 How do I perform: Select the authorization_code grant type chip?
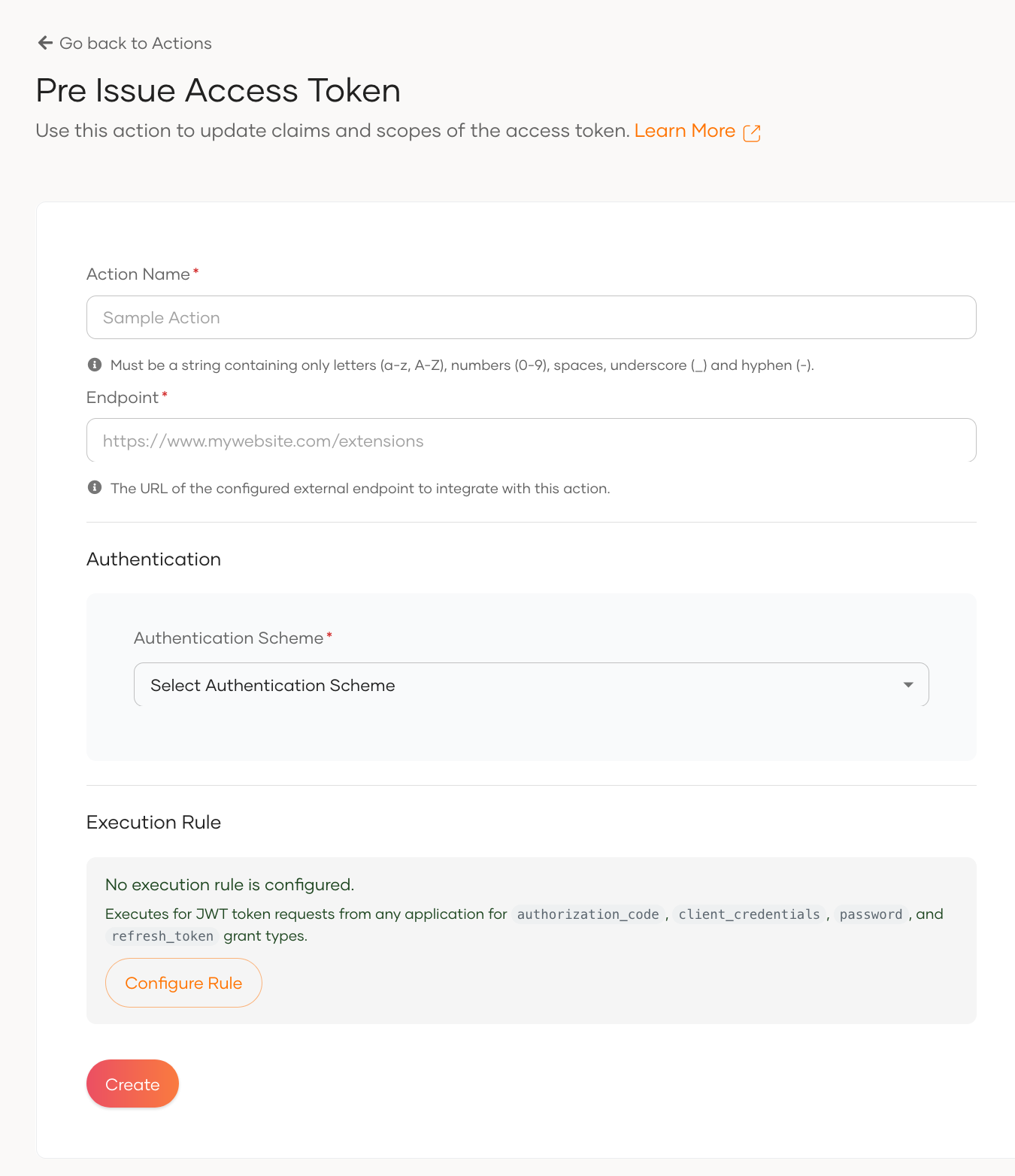(588, 914)
